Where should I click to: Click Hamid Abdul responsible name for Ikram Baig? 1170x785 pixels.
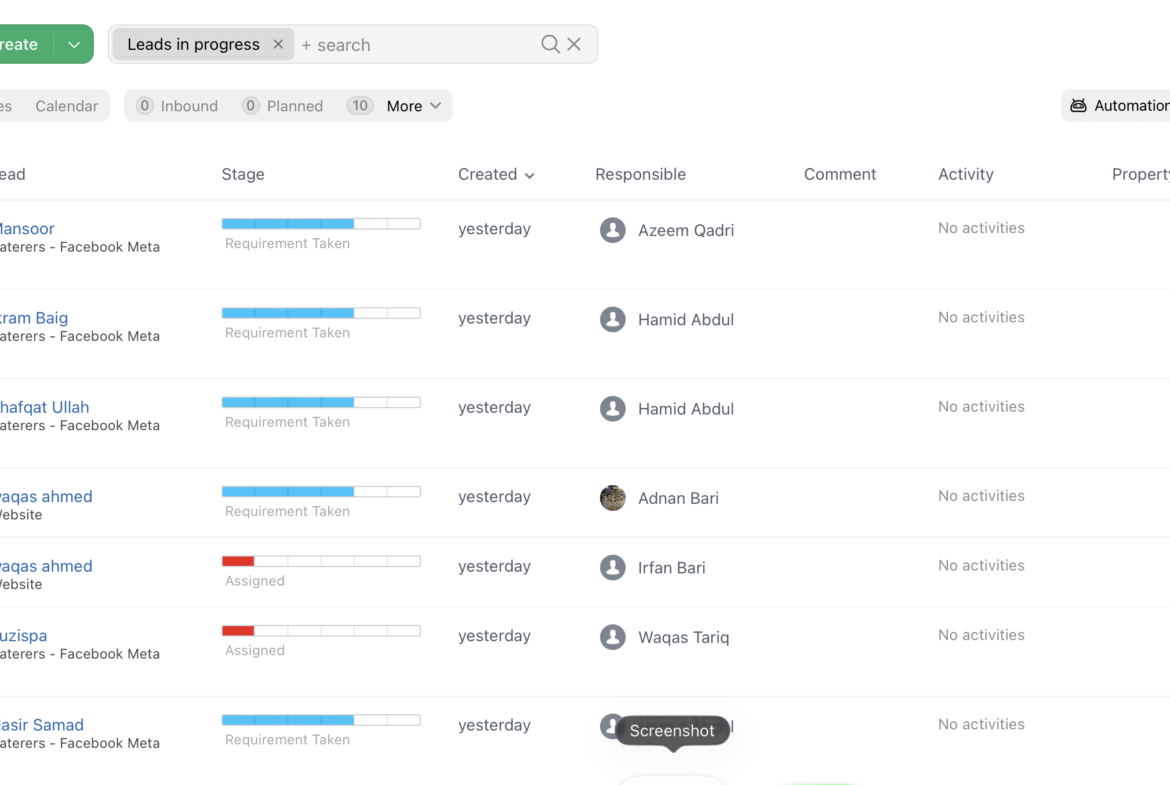point(685,320)
